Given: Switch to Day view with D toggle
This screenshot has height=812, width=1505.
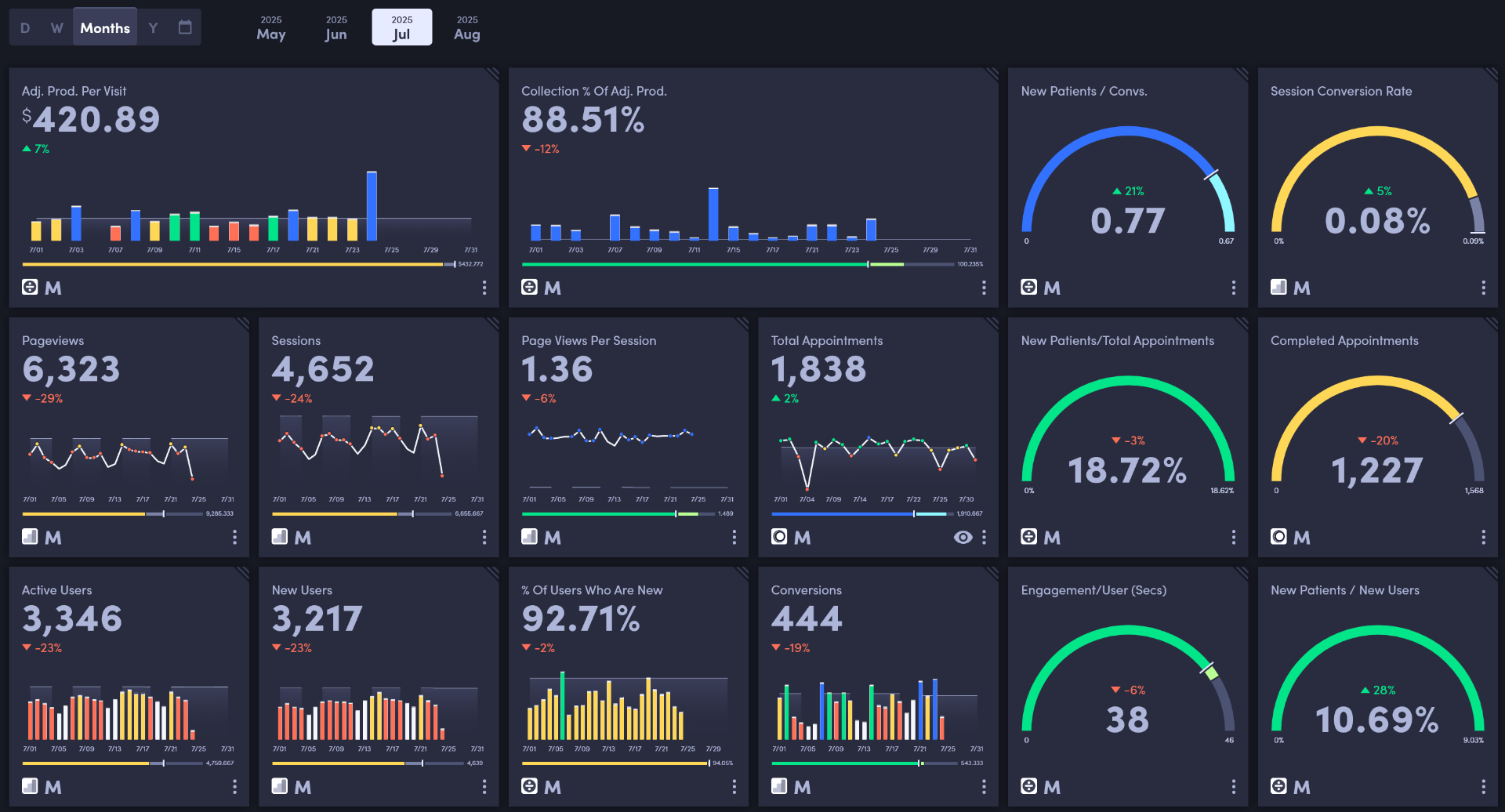Looking at the screenshot, I should pyautogui.click(x=25, y=27).
